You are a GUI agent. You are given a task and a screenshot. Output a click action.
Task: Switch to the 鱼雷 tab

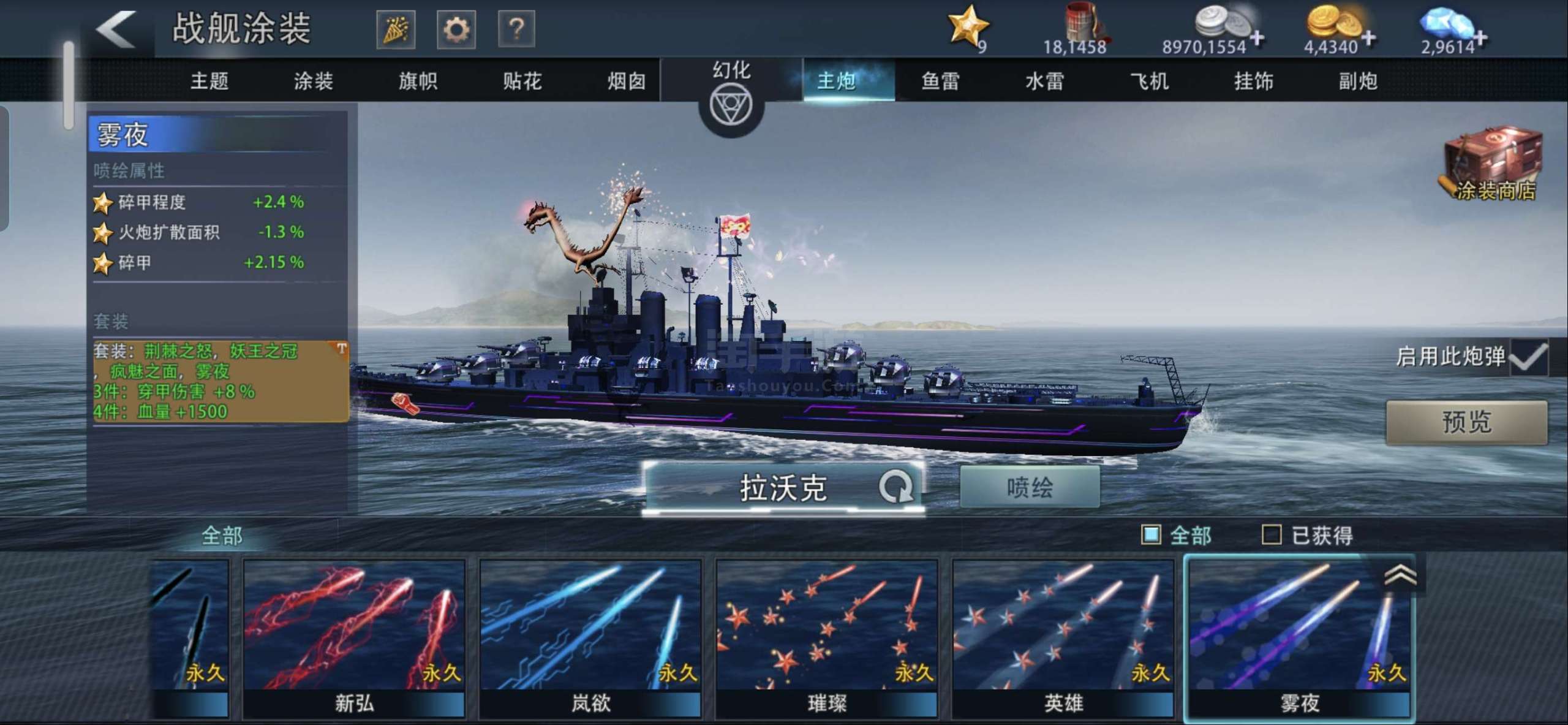[940, 81]
